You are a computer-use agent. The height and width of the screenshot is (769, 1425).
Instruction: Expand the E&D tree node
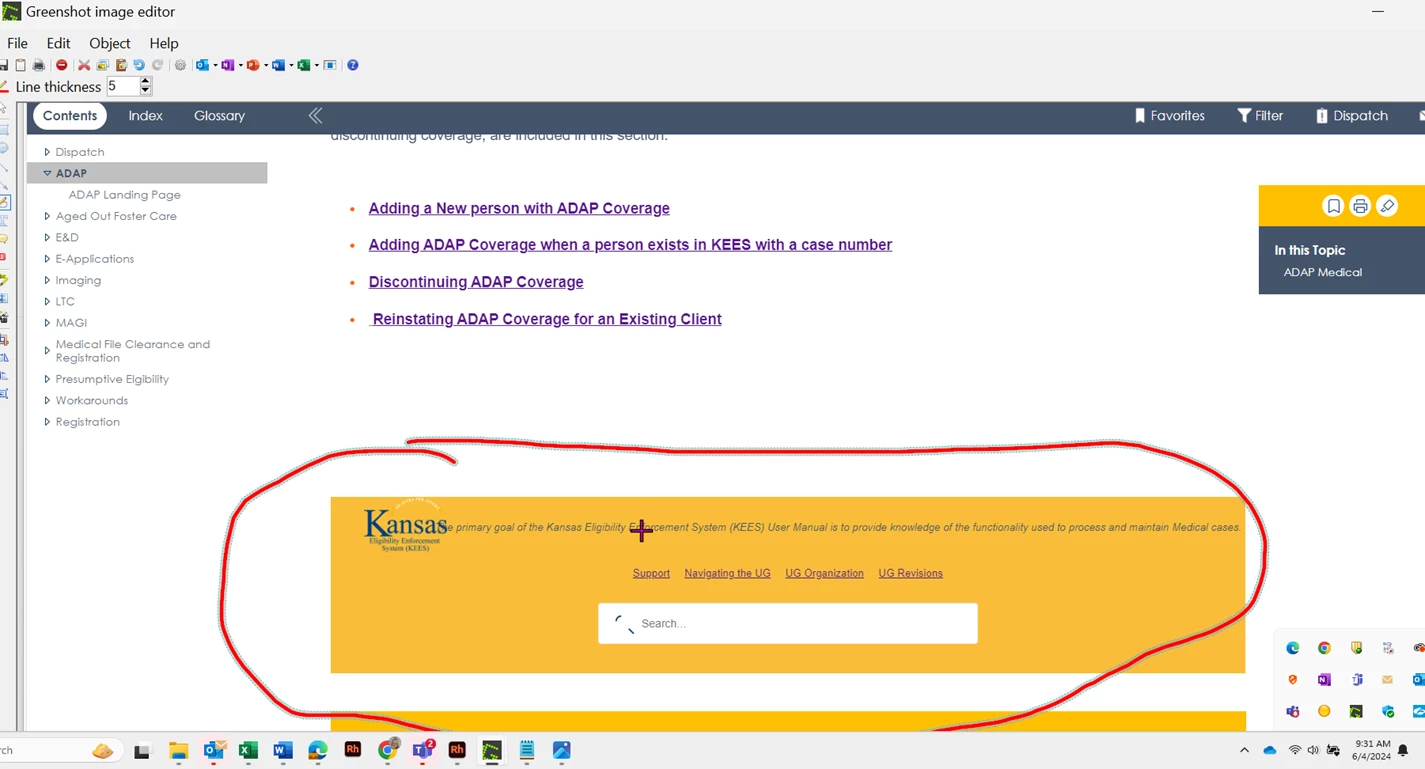47,237
